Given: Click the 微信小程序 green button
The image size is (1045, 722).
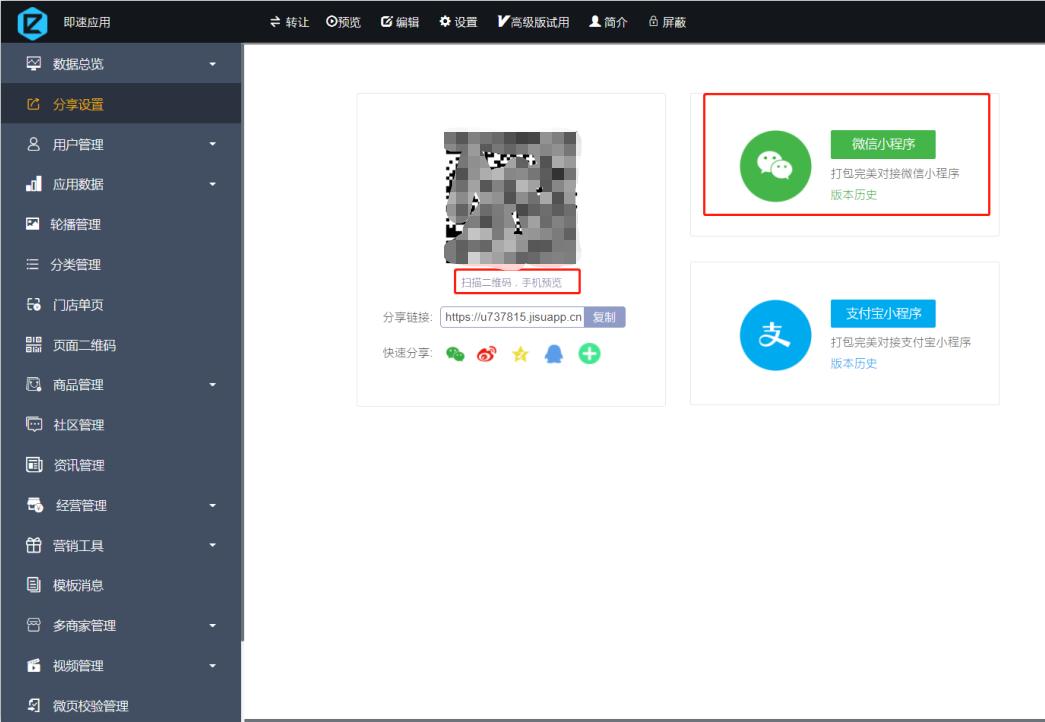Looking at the screenshot, I should tap(883, 145).
